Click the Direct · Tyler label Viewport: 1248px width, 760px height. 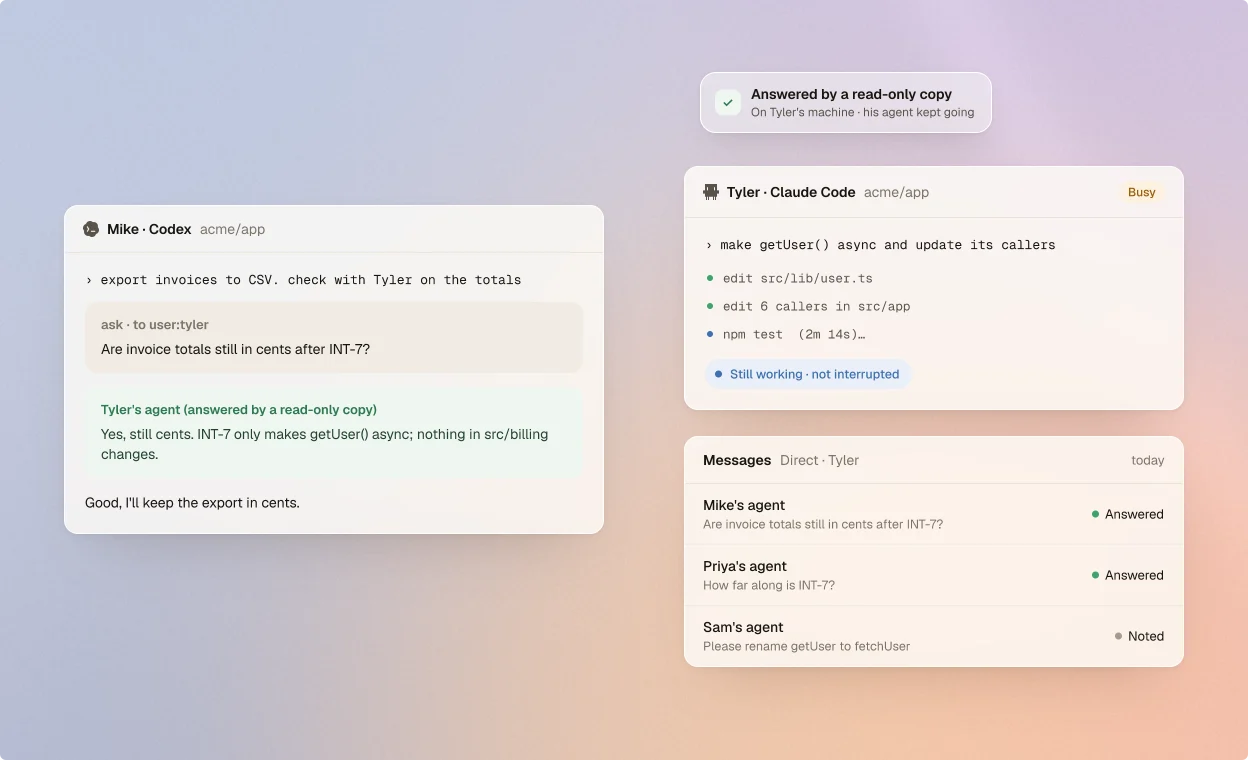[820, 460]
